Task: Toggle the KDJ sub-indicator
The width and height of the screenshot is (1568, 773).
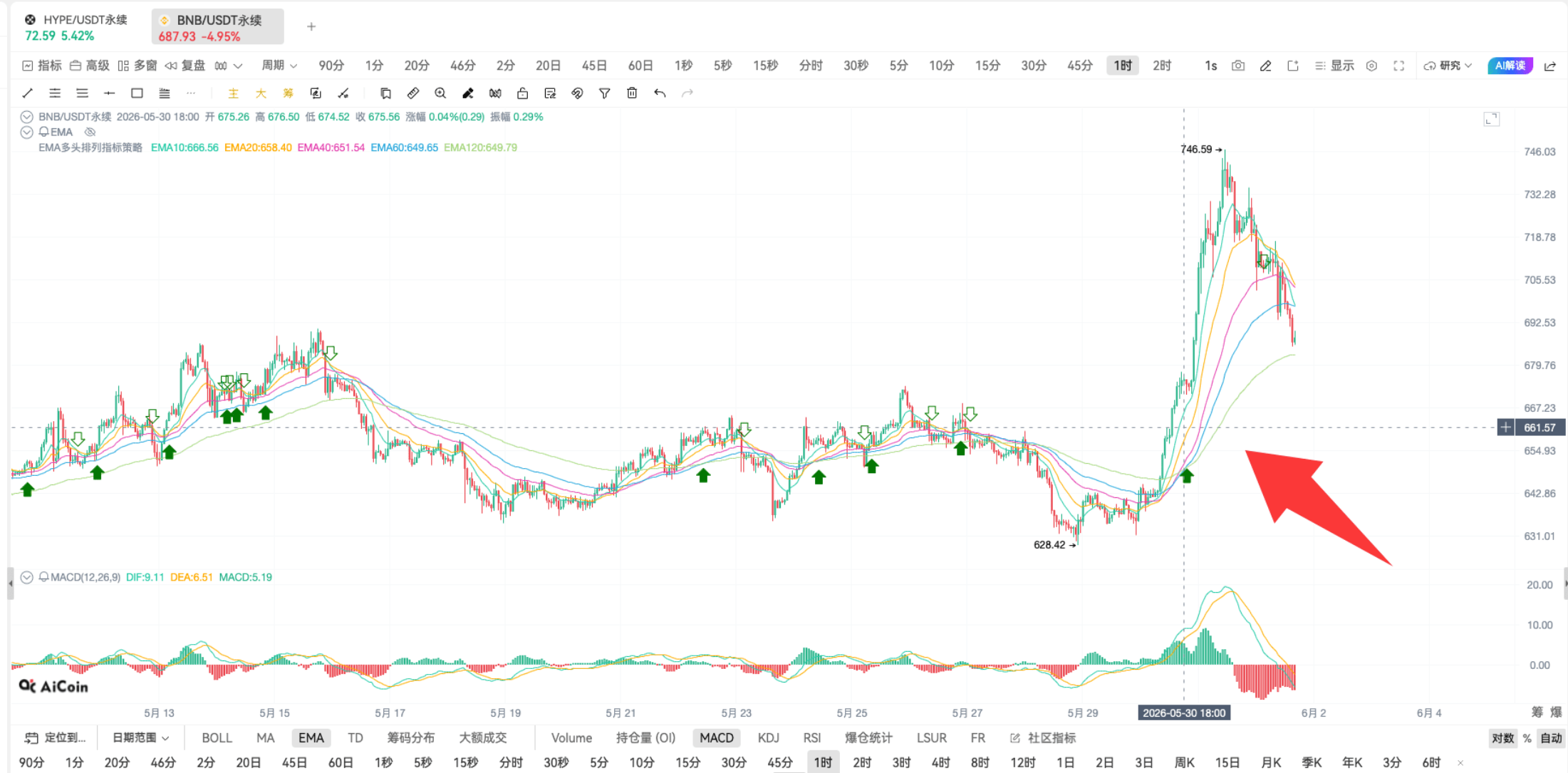Action: [768, 737]
